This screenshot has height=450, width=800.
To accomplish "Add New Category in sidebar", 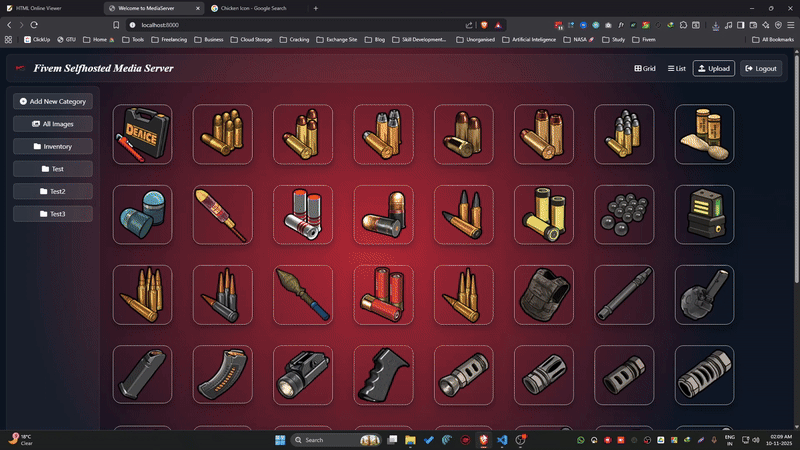I will pos(53,102).
